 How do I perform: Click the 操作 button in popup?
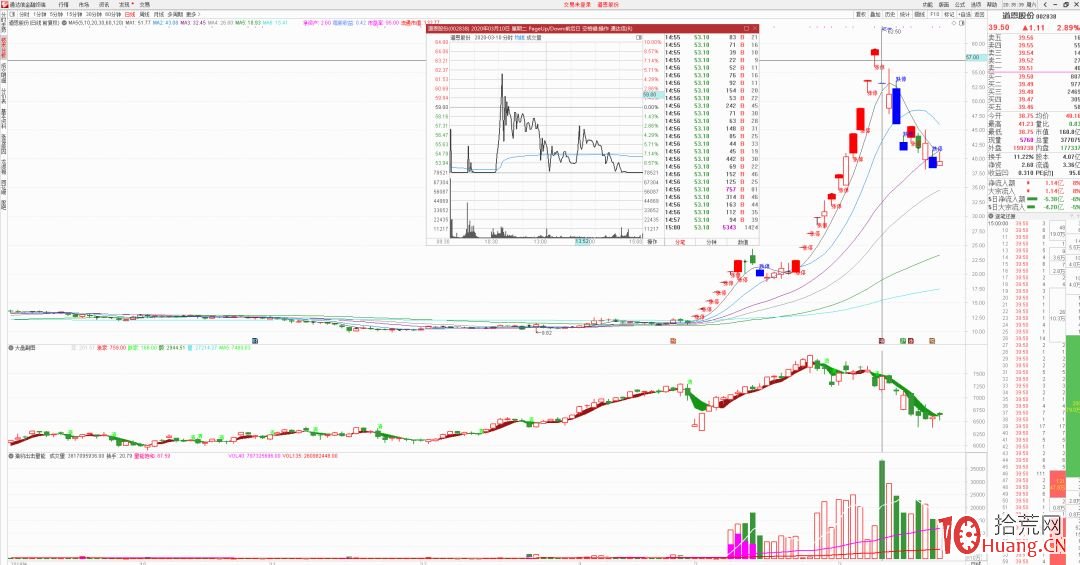point(652,242)
